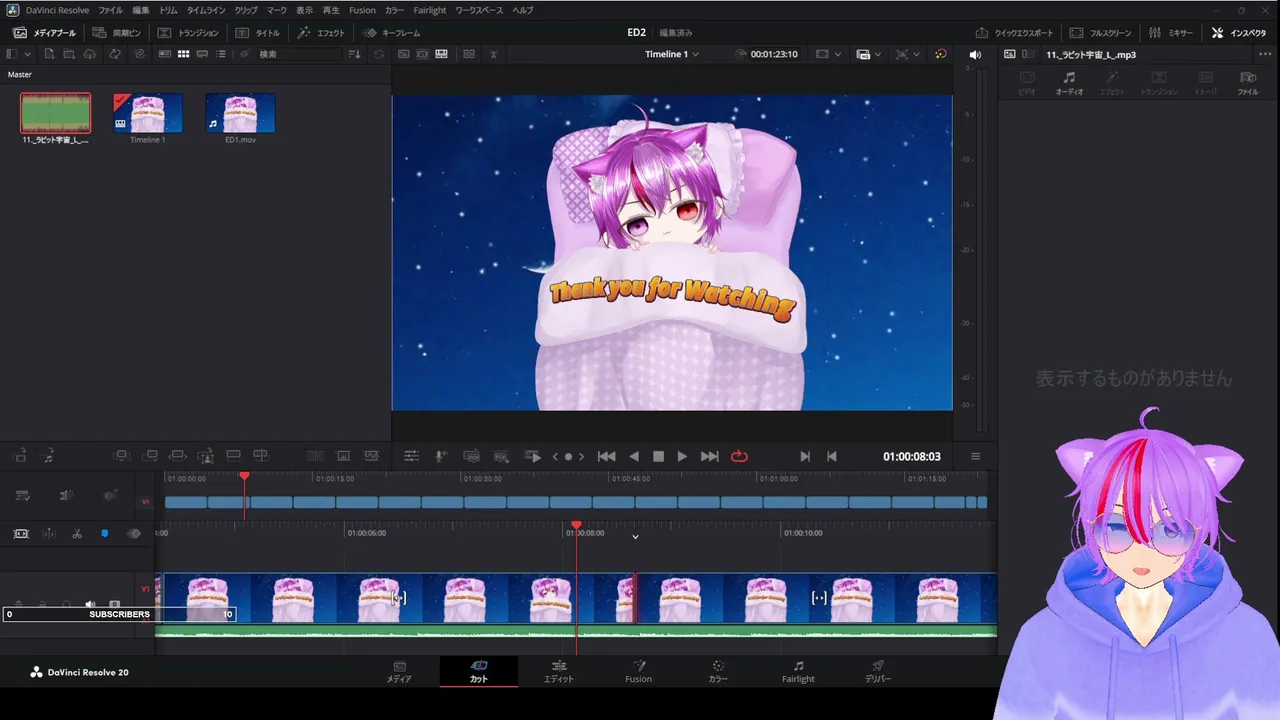This screenshot has width=1280, height=720.
Task: Open the トランジション panel
Action: (x=188, y=33)
